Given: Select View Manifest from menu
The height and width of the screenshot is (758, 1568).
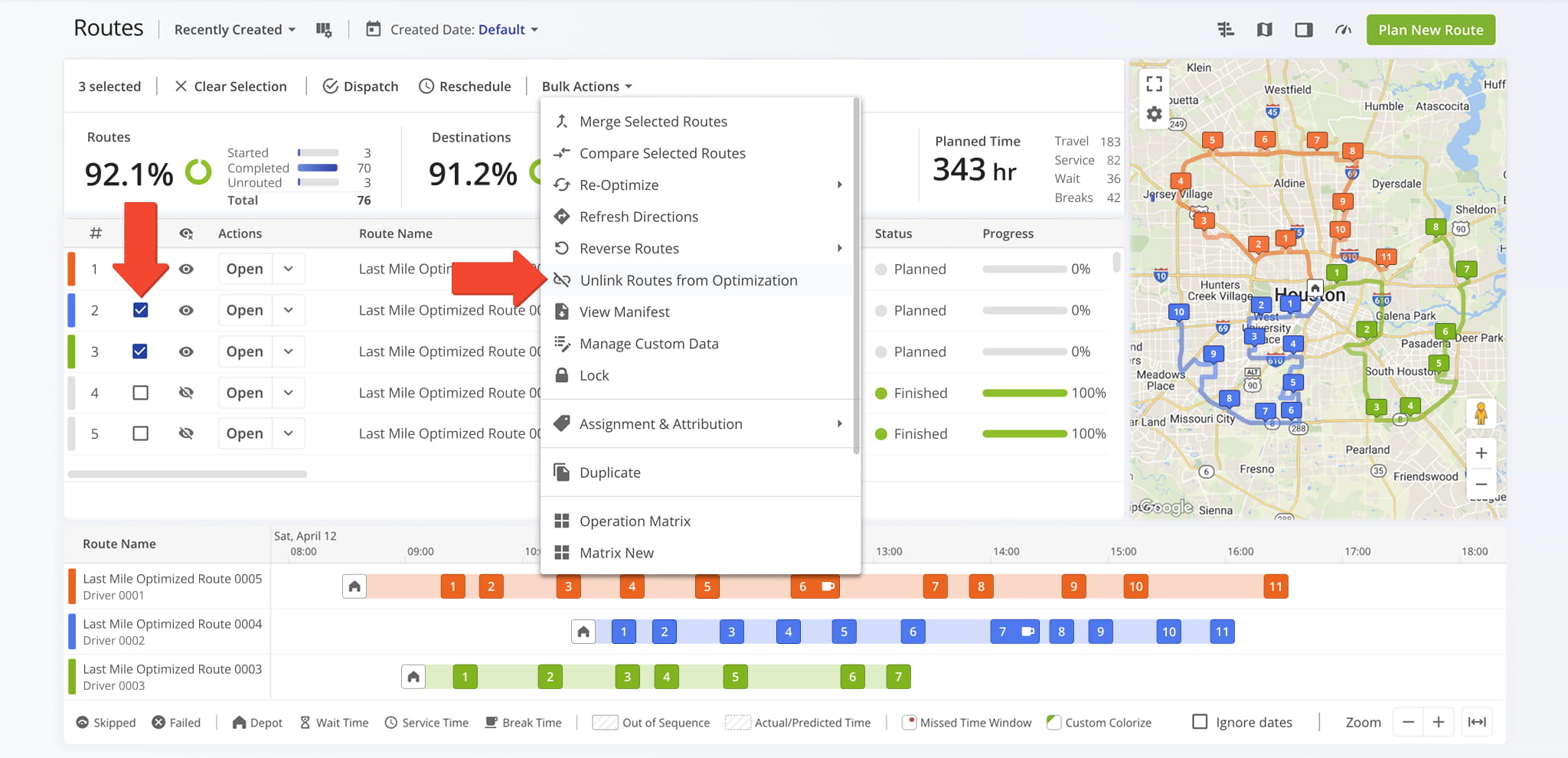Looking at the screenshot, I should [x=700, y=312].
